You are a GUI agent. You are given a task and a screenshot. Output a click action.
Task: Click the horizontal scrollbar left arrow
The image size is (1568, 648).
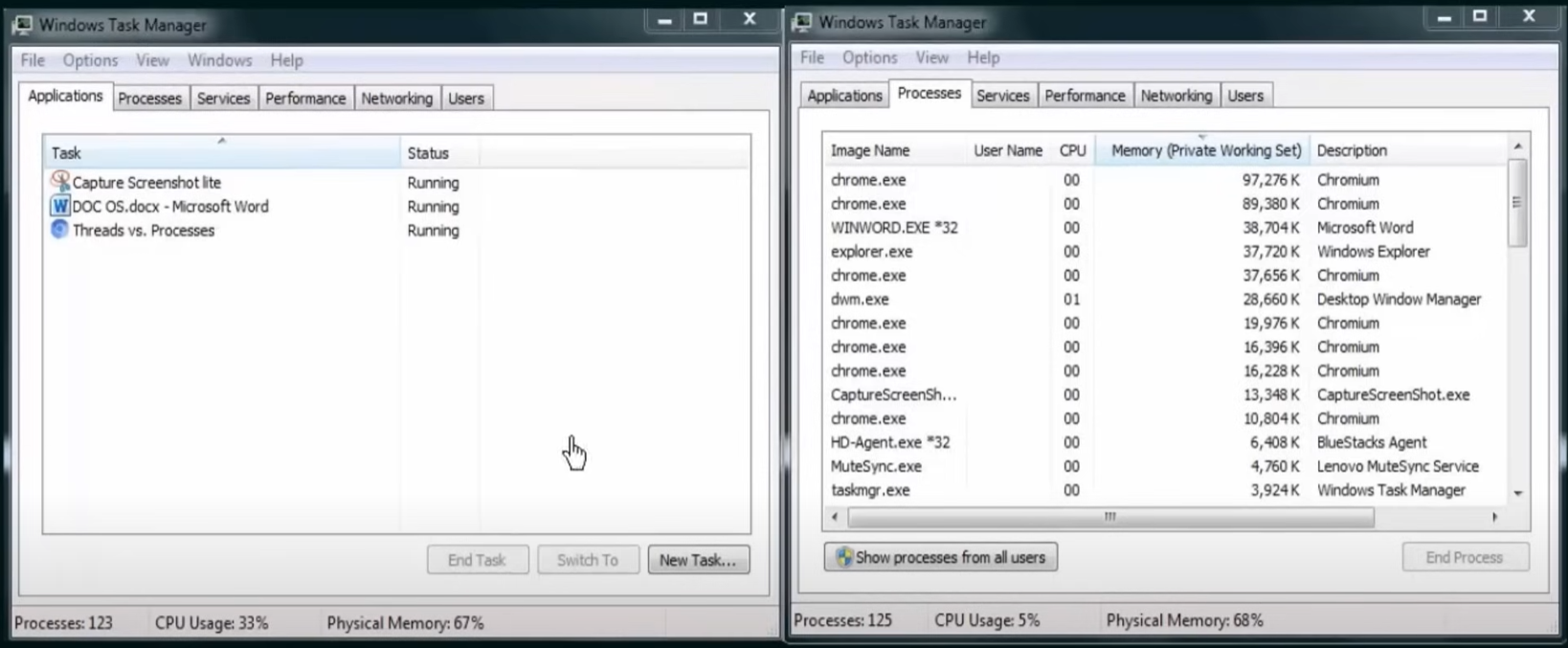835,517
